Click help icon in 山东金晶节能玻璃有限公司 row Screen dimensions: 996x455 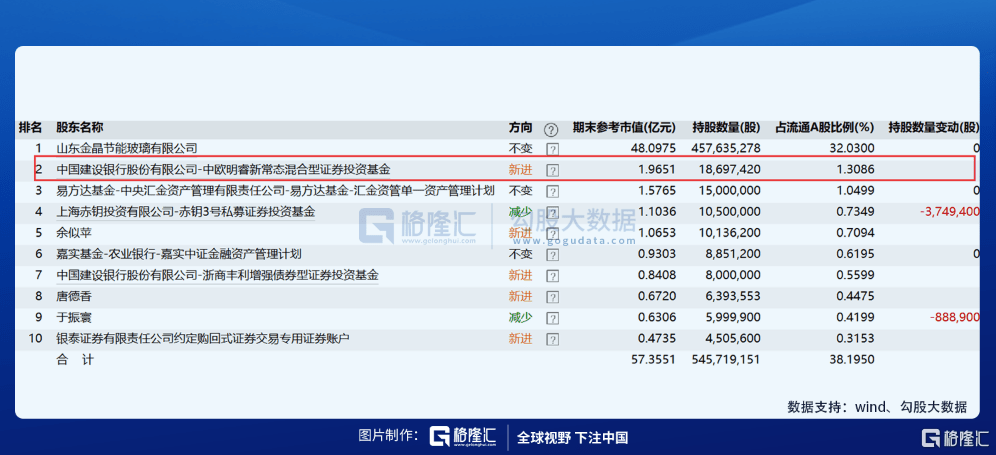553,149
